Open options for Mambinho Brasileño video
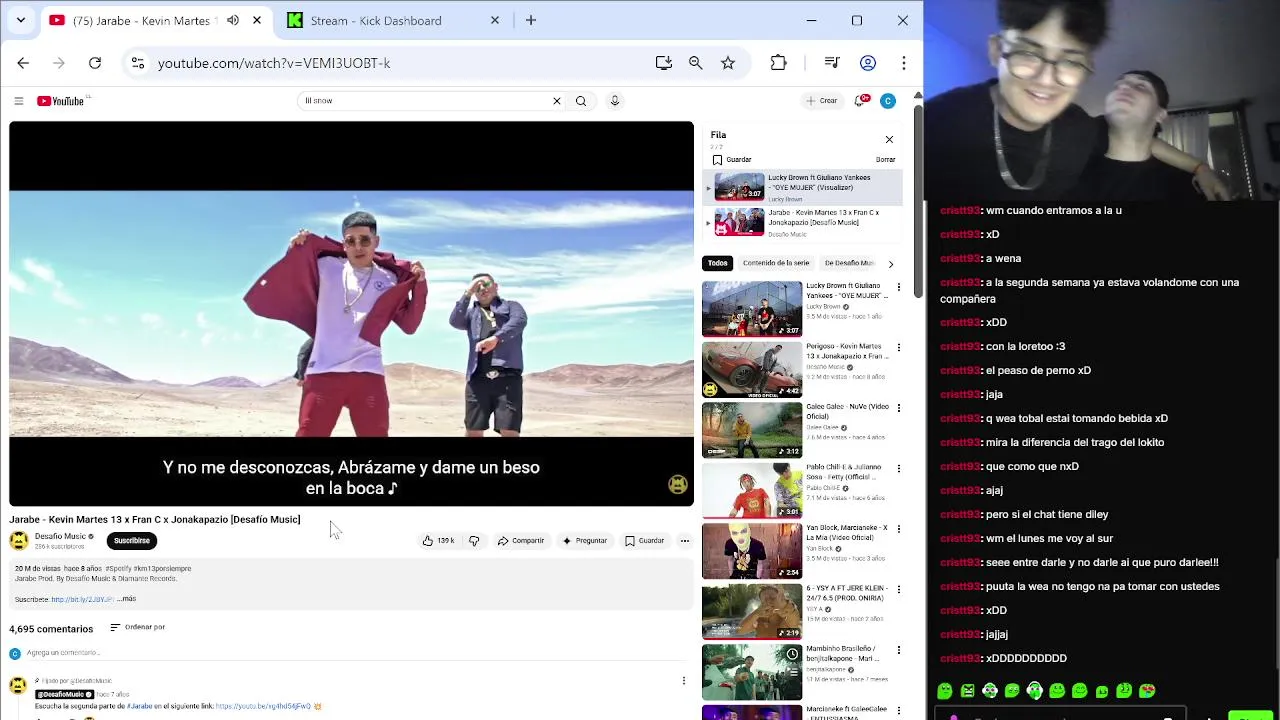Image resolution: width=1280 pixels, height=720 pixels. point(898,650)
